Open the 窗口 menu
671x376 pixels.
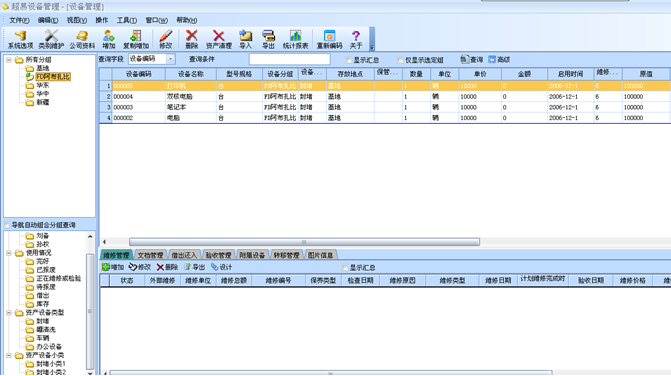pyautogui.click(x=157, y=20)
